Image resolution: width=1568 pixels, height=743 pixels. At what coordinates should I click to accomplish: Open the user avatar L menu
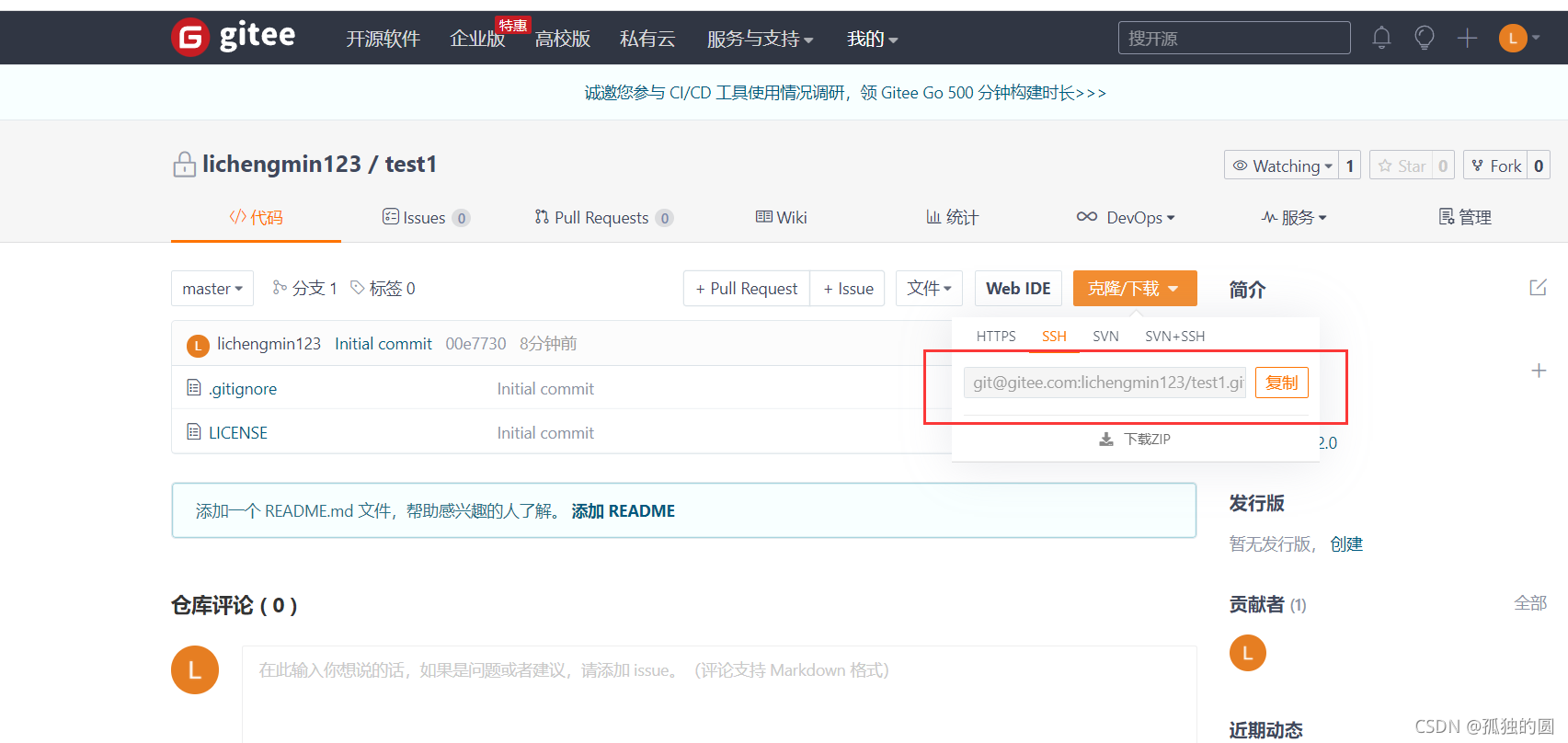tap(1519, 38)
